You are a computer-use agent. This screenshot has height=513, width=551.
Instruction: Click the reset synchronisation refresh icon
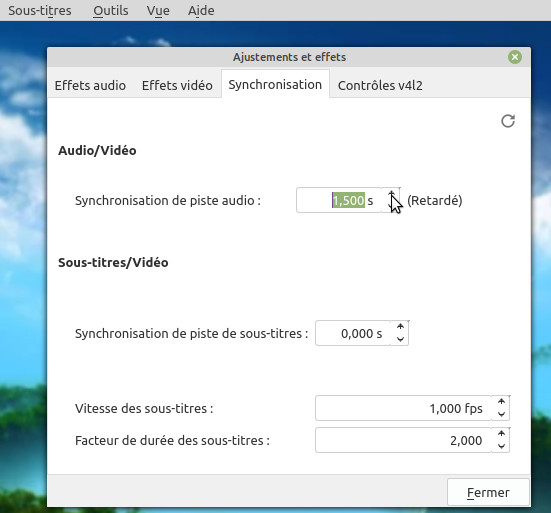pos(508,121)
